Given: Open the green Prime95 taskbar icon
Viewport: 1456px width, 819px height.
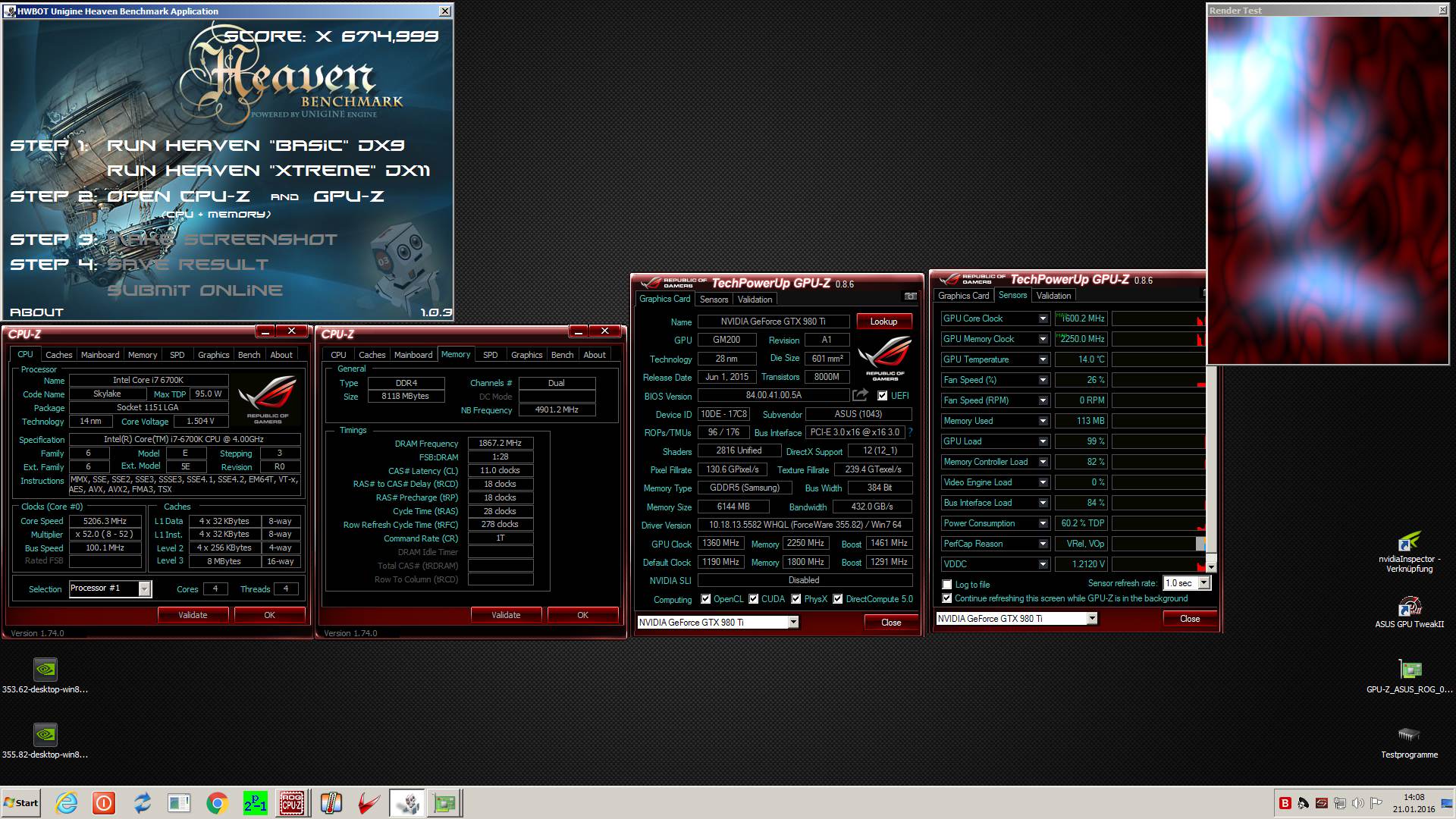Looking at the screenshot, I should click(x=256, y=803).
